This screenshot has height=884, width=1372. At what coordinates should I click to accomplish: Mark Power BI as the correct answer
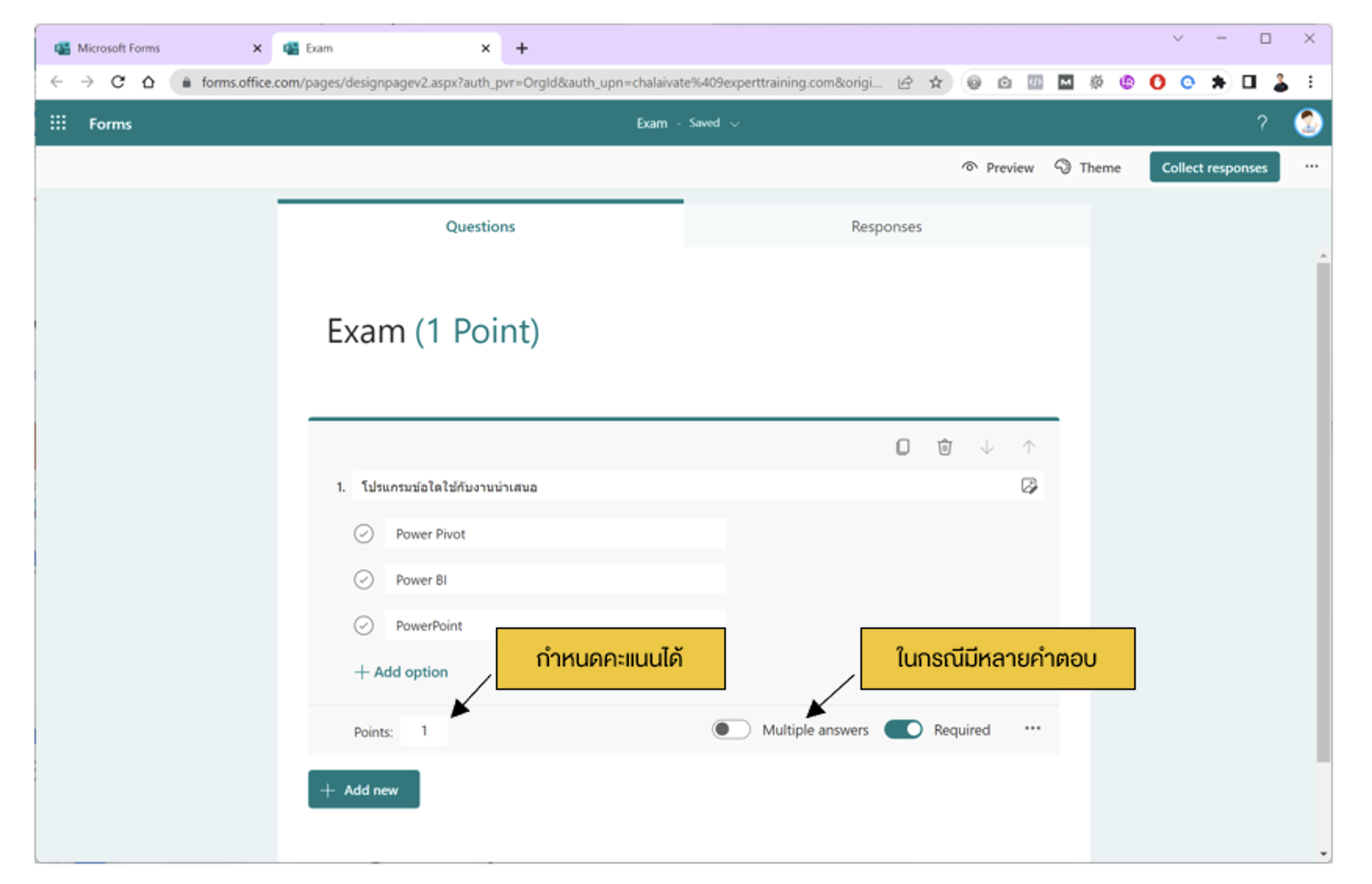(364, 579)
